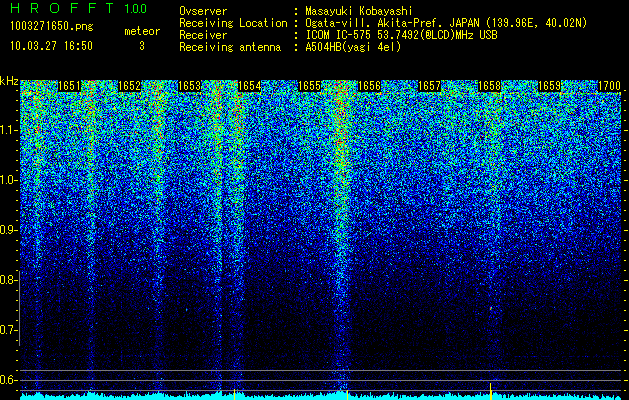The width and height of the screenshot is (629, 400).
Task: Click the 1655 time marker
Action: tap(310, 86)
